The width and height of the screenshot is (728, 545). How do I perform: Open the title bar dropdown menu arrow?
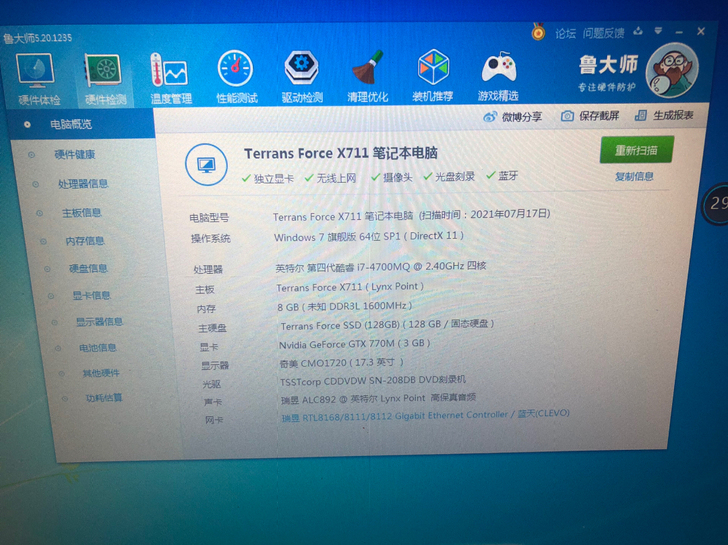coord(658,31)
